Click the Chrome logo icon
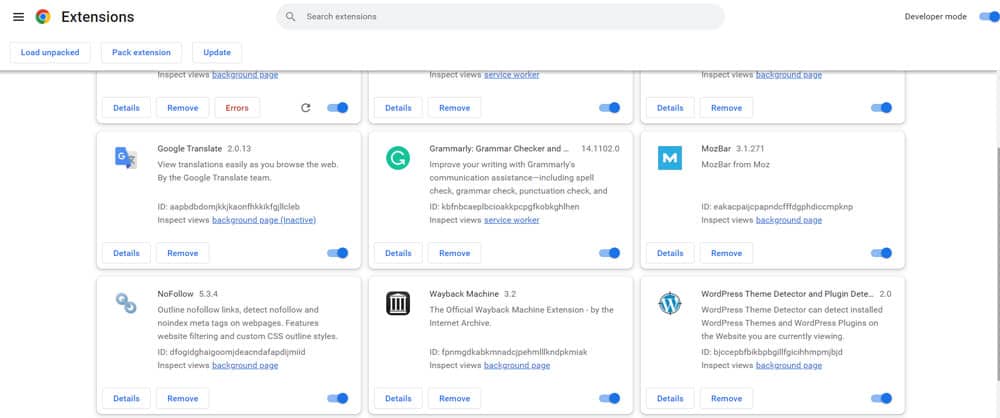Screen dimensions: 1000x418 tap(42, 17)
